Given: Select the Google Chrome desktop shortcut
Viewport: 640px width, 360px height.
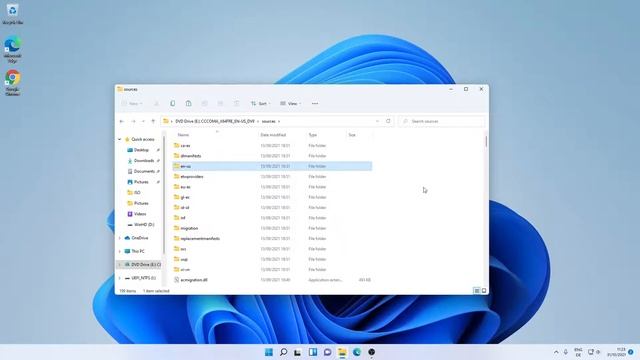Looking at the screenshot, I should pyautogui.click(x=13, y=82).
